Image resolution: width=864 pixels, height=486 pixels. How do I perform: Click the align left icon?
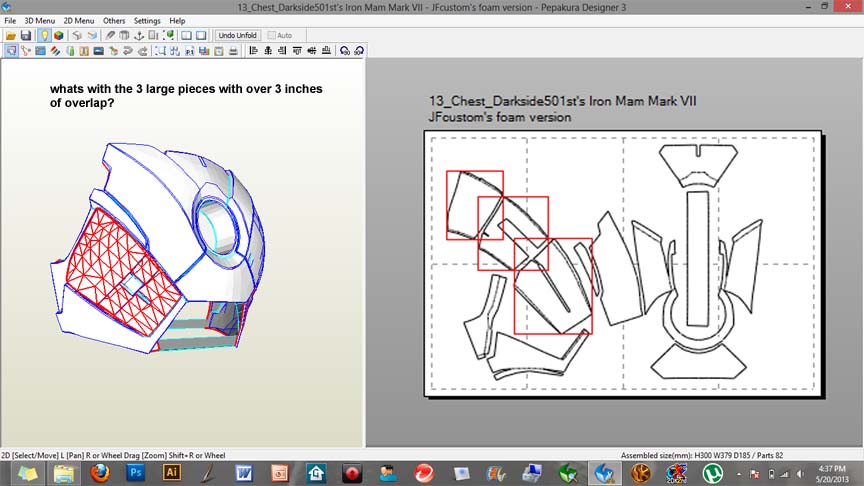[x=253, y=51]
